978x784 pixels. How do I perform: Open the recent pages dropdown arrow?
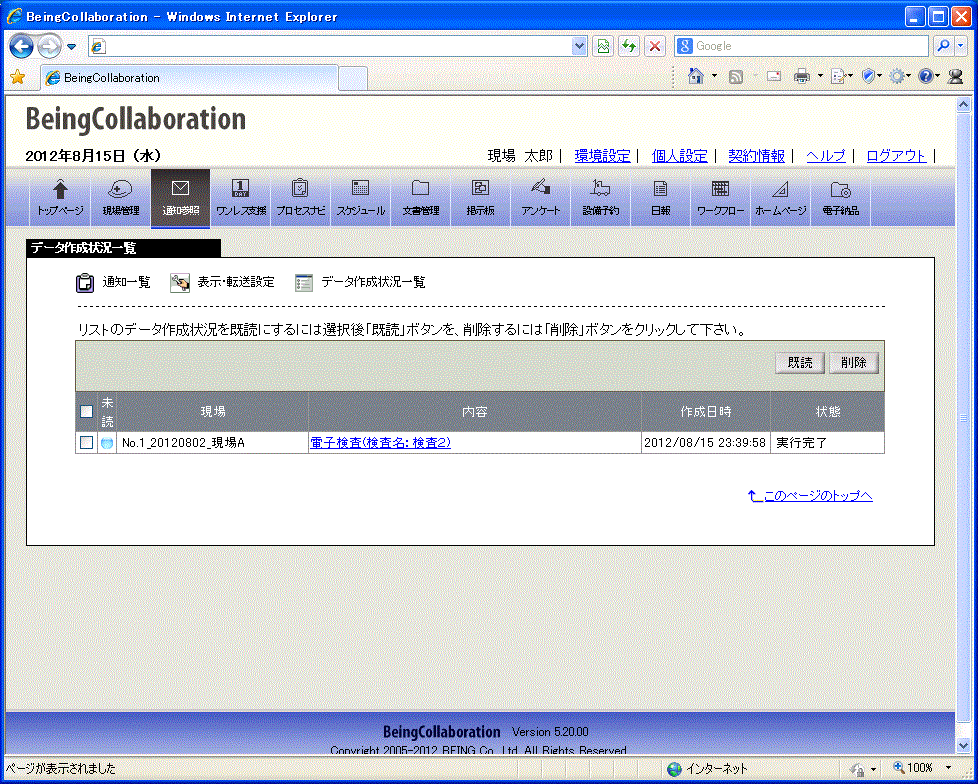coord(71,47)
